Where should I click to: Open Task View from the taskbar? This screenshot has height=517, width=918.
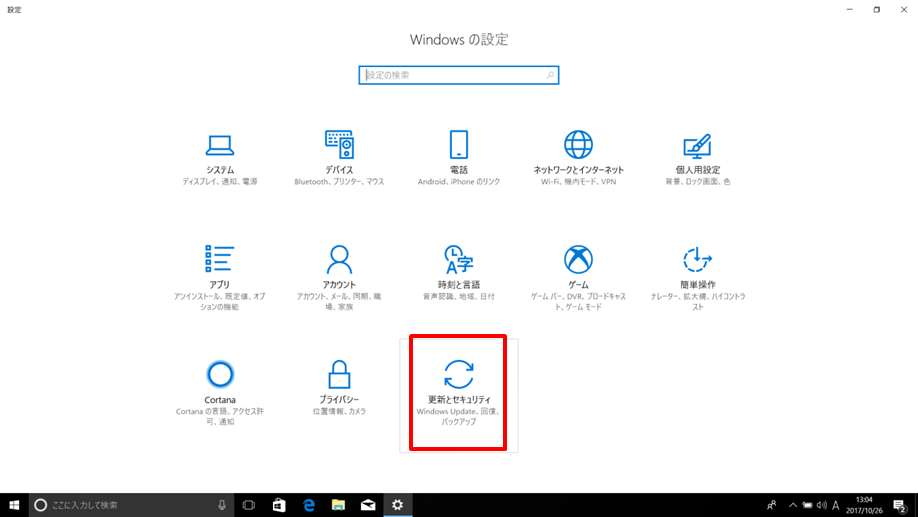coord(249,505)
